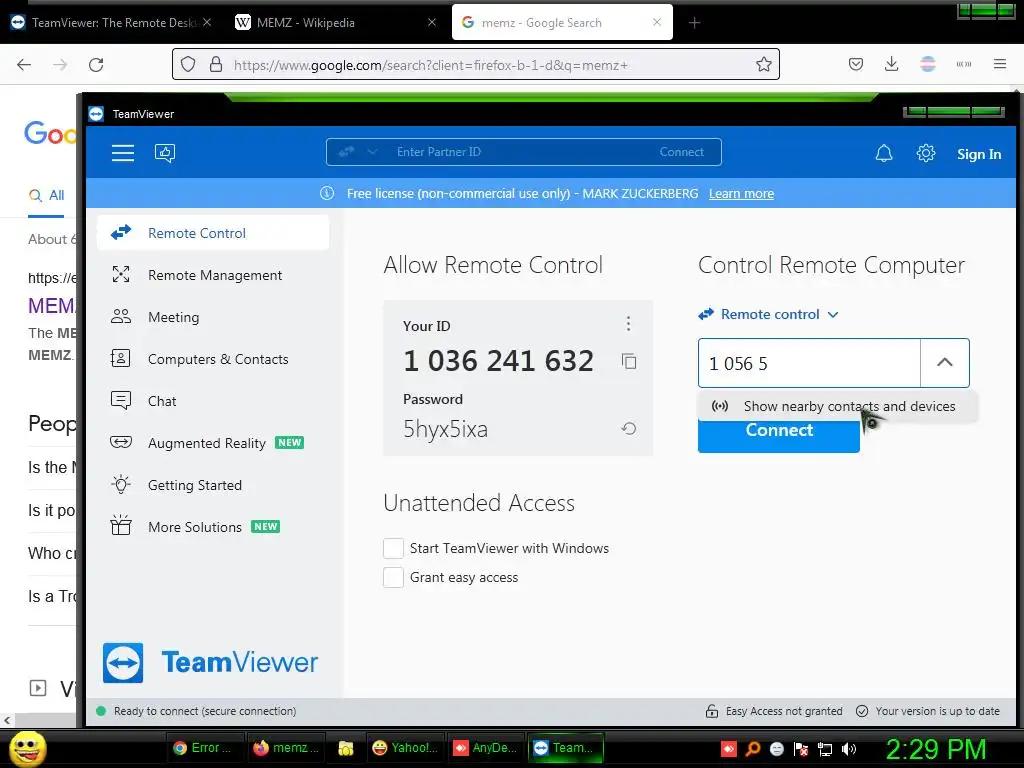Open the Firefox application menu
Viewport: 1024px width, 768px height.
[x=999, y=64]
